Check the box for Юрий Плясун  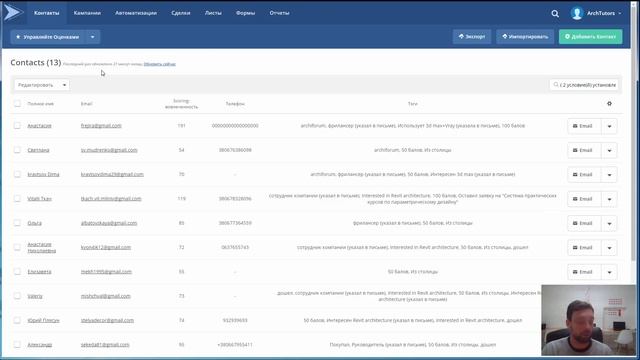coord(17,320)
